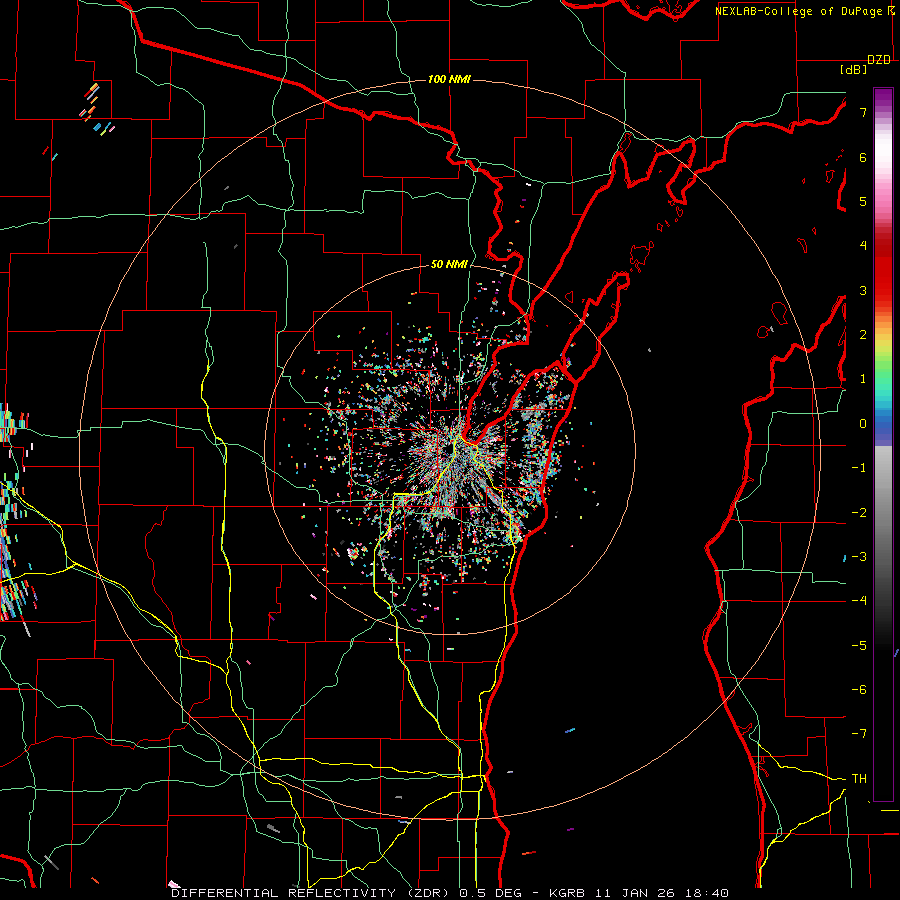Screen dimensions: 900x900
Task: Click the -3 value on the color scale
Action: pos(859,557)
